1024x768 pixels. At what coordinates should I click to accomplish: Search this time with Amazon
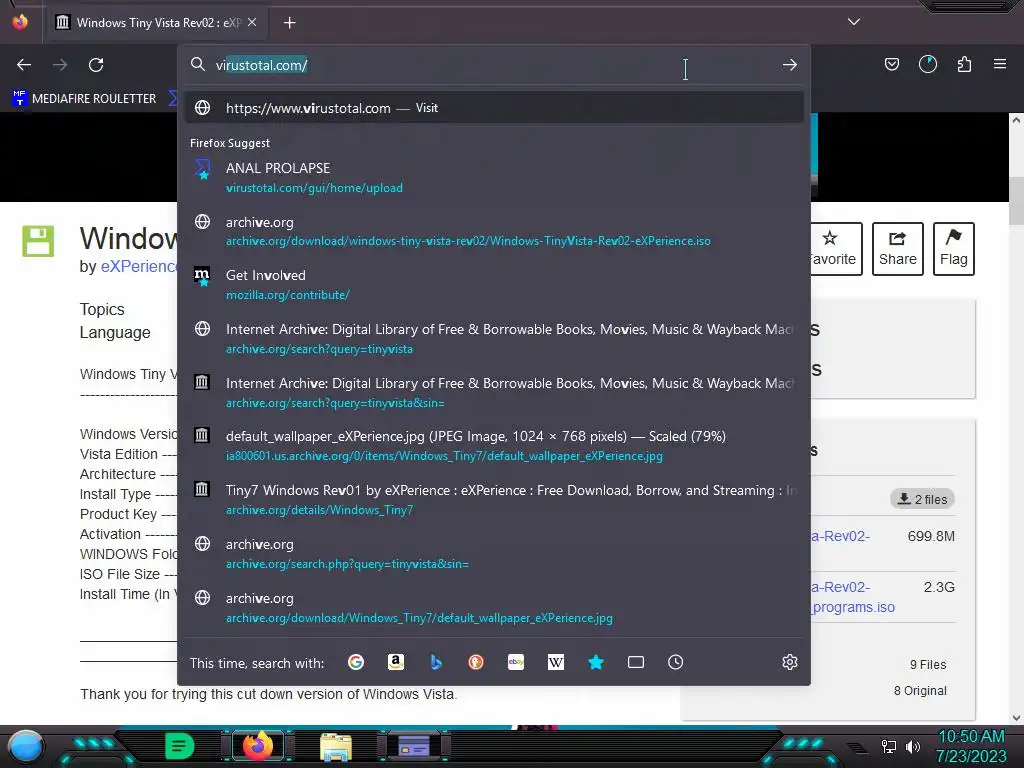coord(396,662)
